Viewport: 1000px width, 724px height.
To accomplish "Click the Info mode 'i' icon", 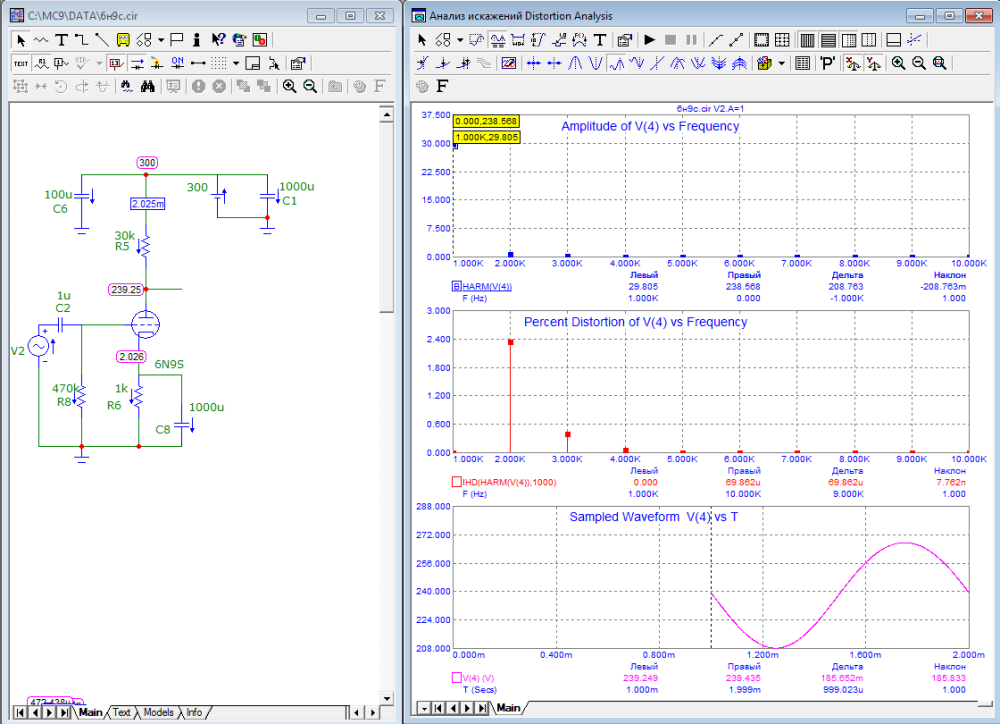I will 197,40.
